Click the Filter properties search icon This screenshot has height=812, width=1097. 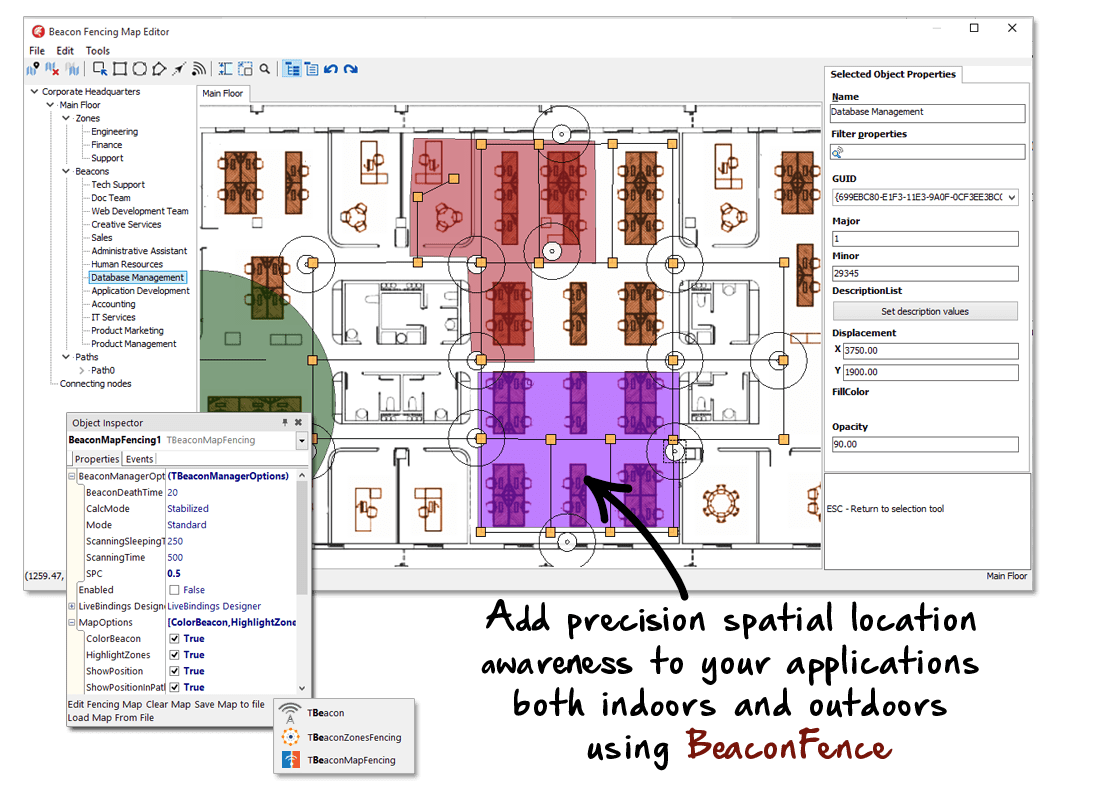837,152
